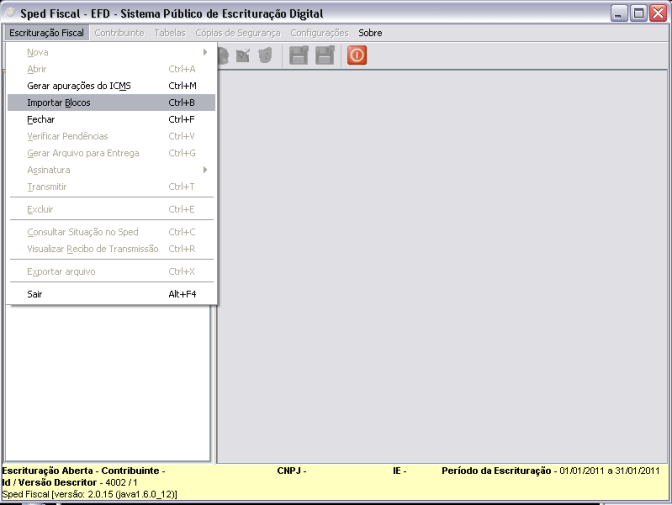Choose Transmitir menu entry
This screenshot has height=505, width=672.
(111, 187)
